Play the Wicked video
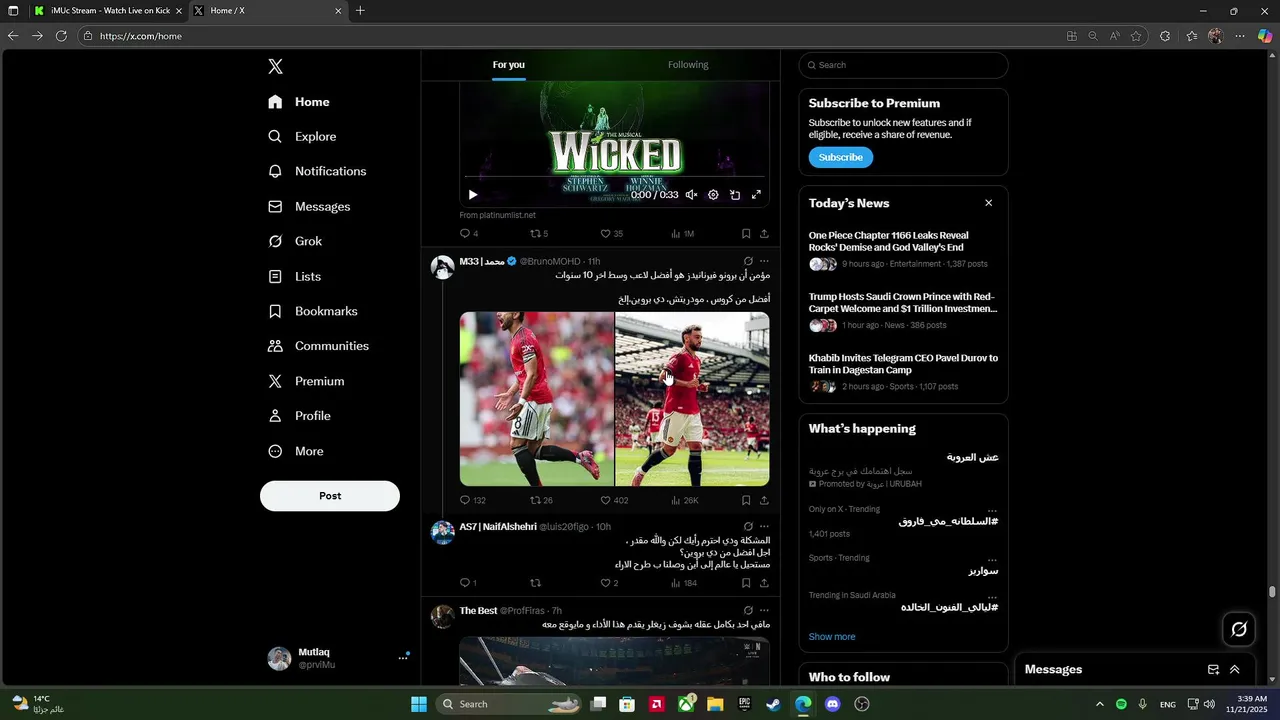Image resolution: width=1280 pixels, height=720 pixels. coord(473,195)
